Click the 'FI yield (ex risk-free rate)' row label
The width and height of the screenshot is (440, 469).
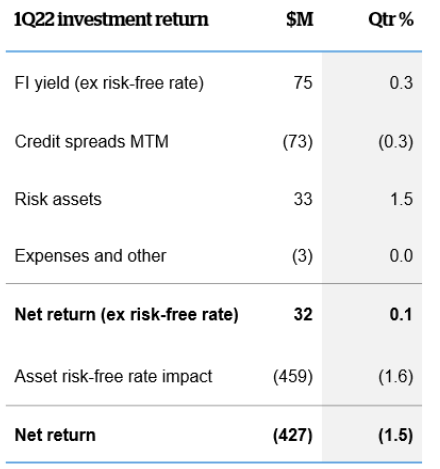(109, 83)
